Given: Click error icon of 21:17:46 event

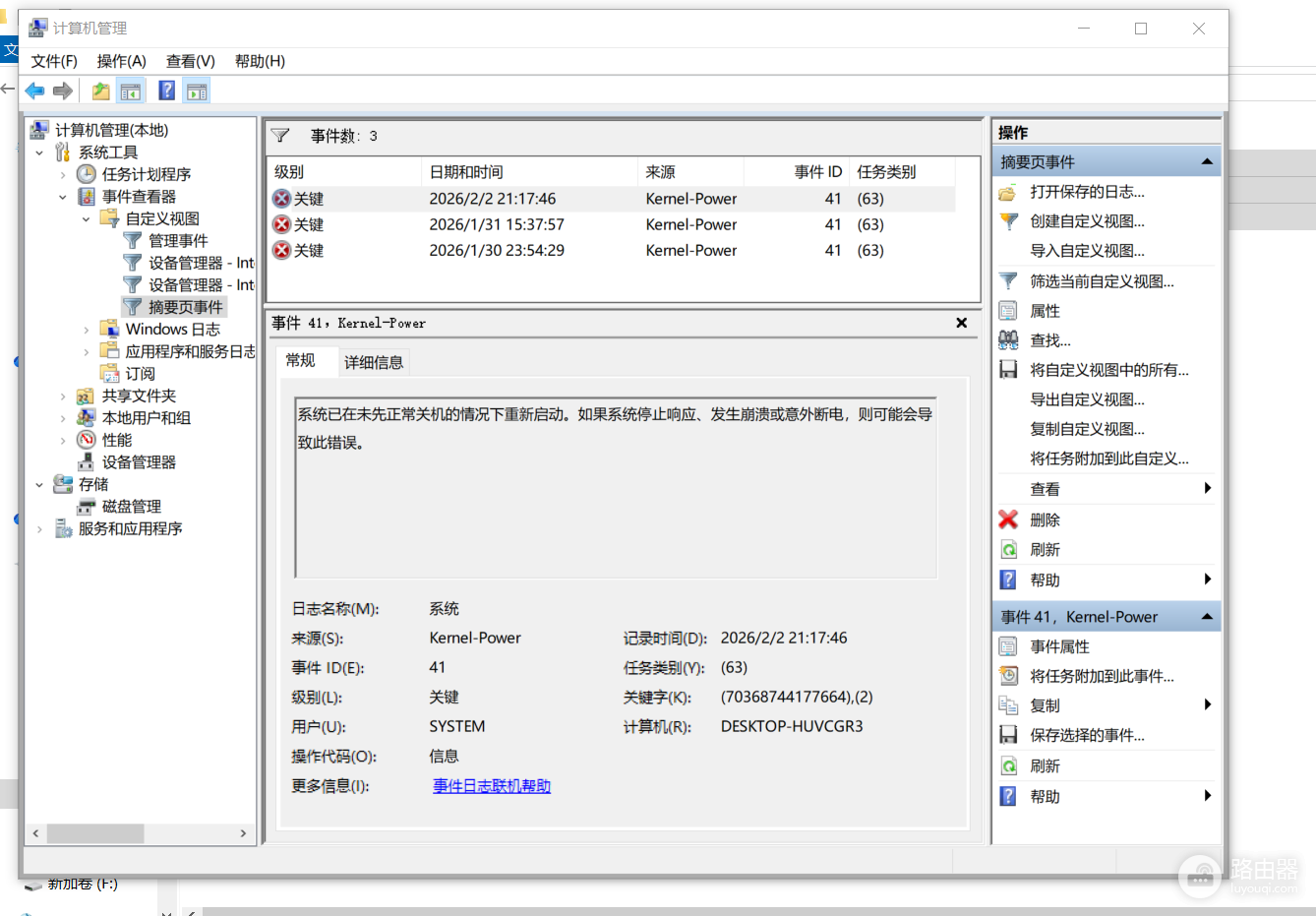Looking at the screenshot, I should click(x=282, y=199).
